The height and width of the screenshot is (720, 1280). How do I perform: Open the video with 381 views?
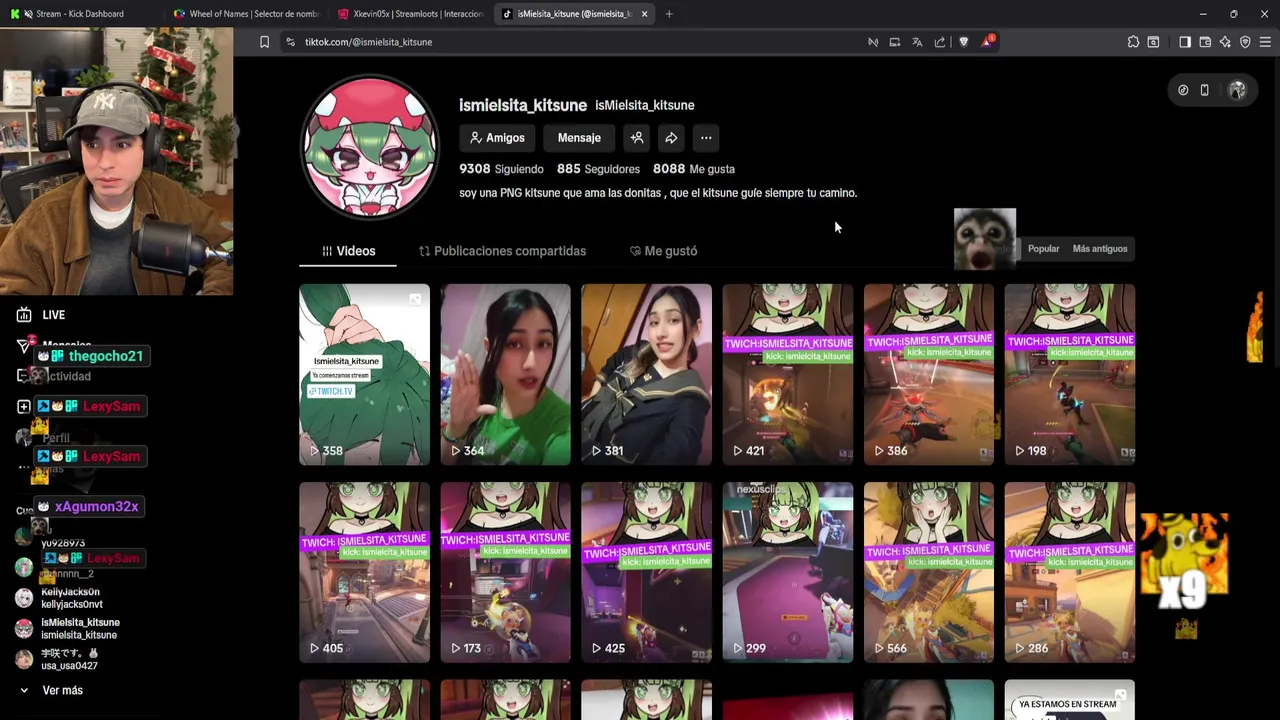pyautogui.click(x=646, y=374)
